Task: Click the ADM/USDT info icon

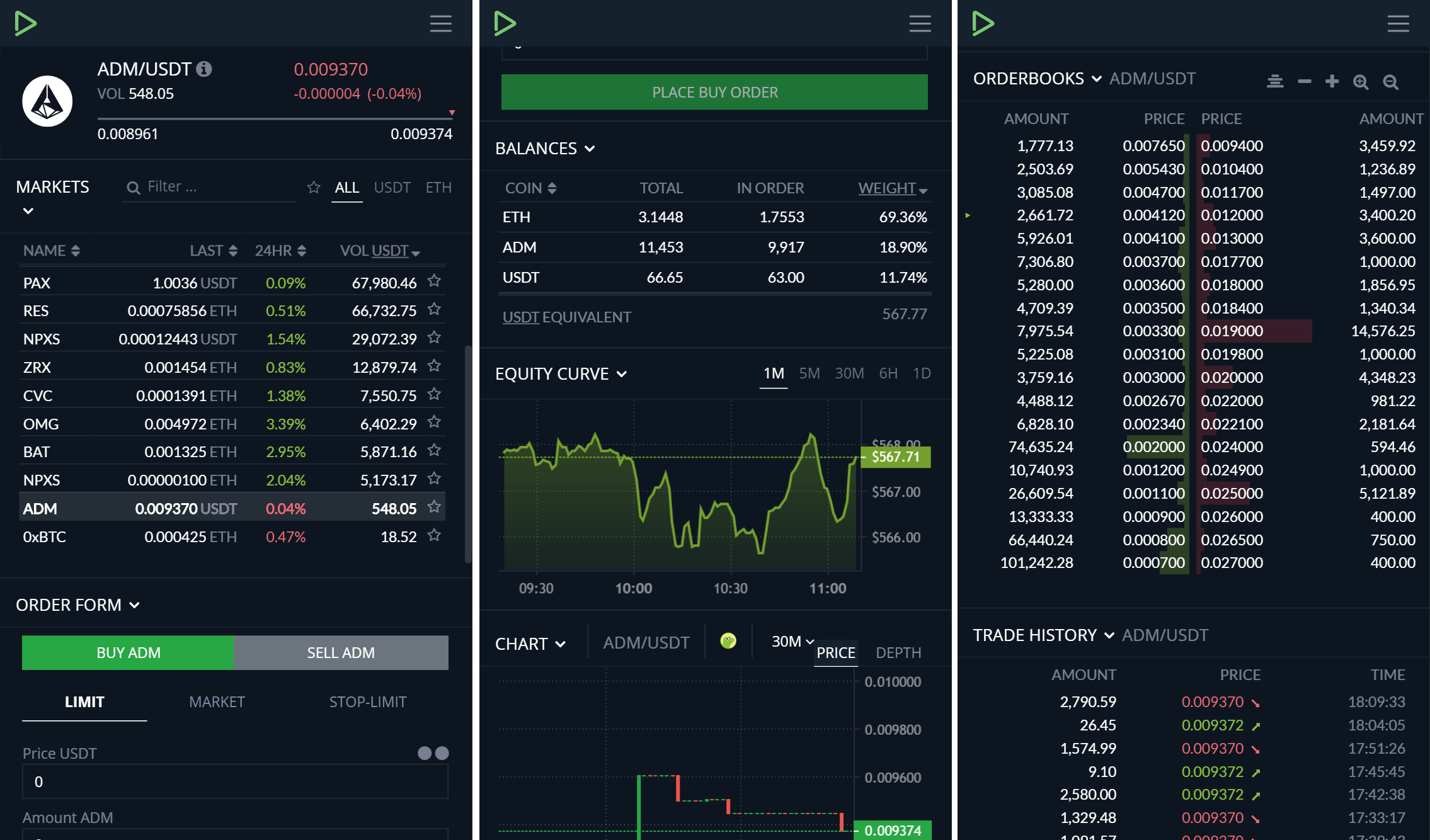Action: click(x=203, y=69)
